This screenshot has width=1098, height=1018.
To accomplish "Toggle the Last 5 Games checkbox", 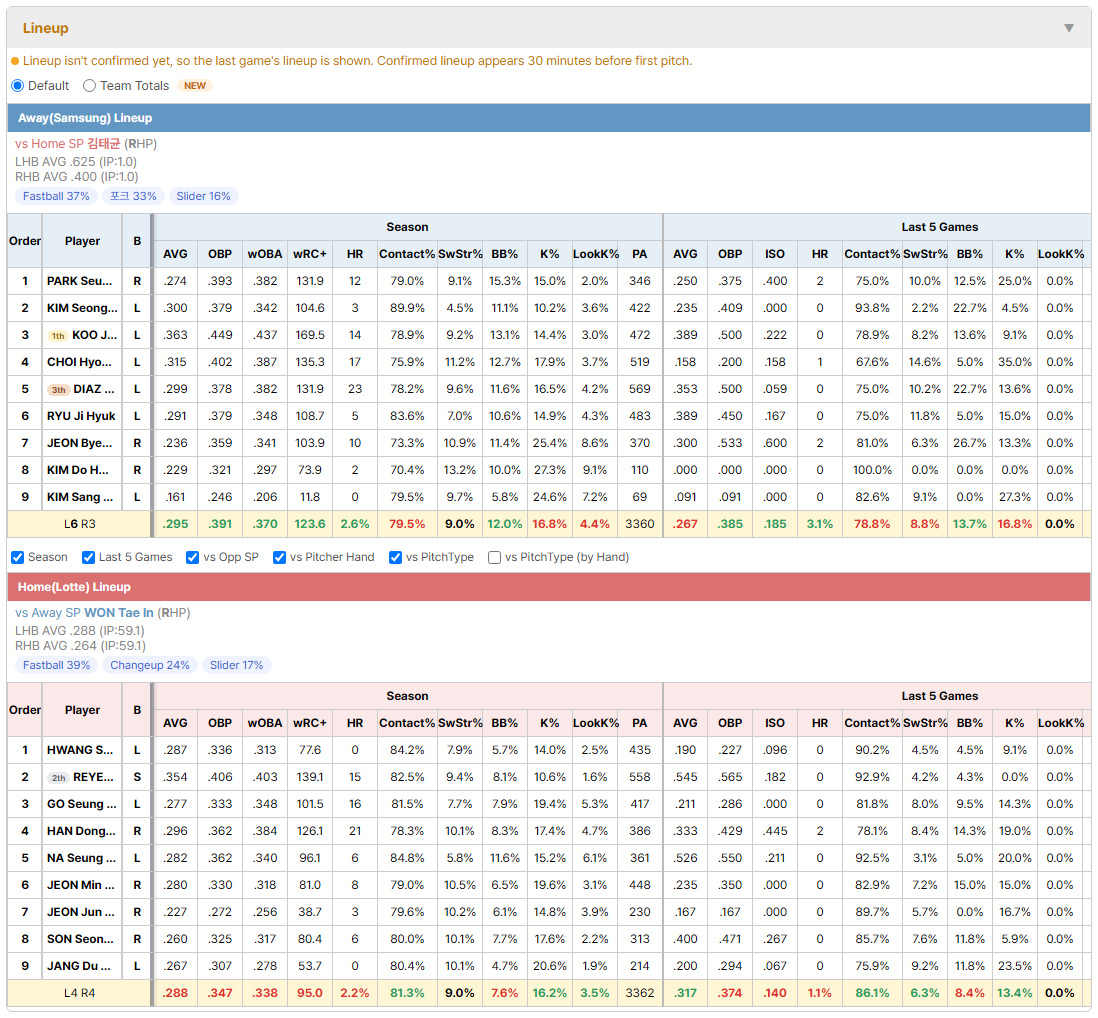I will (88, 557).
